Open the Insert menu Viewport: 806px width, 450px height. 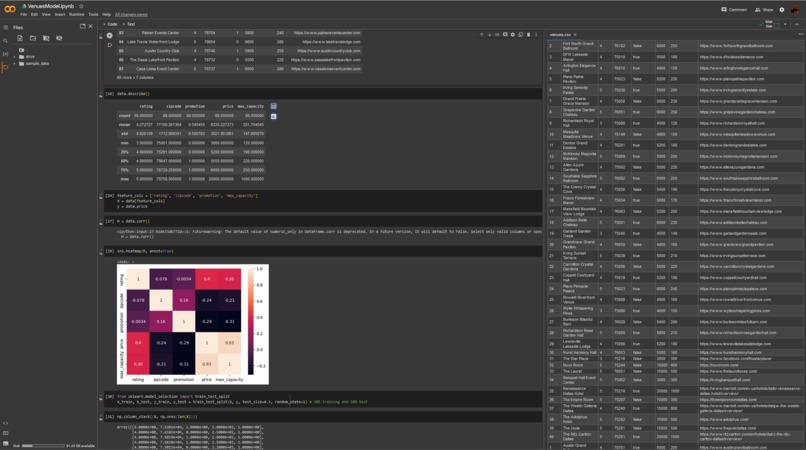pyautogui.click(x=60, y=14)
